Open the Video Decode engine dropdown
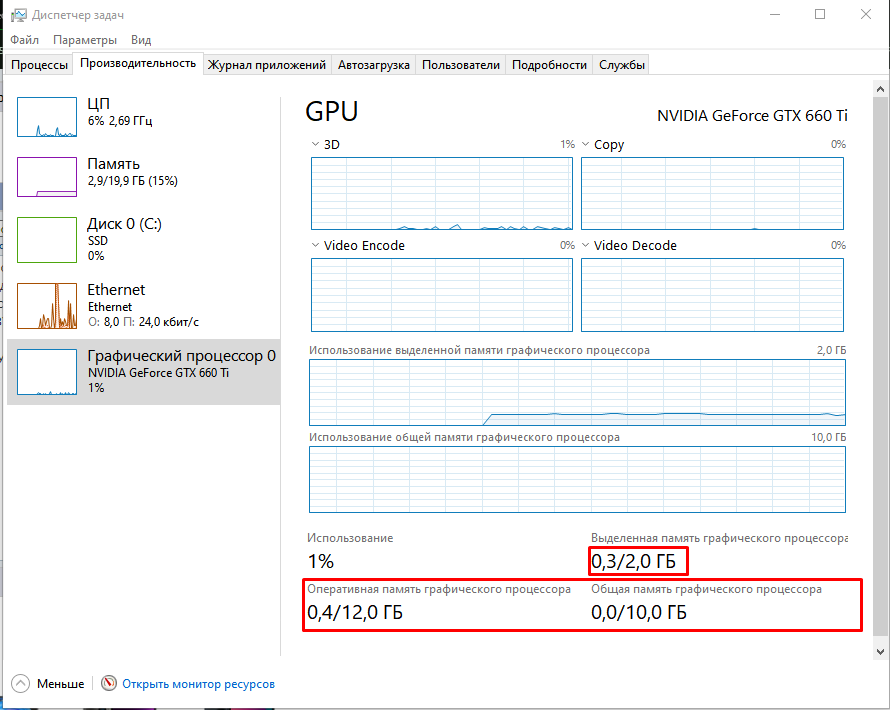Viewport: 890px width, 710px height. (585, 245)
